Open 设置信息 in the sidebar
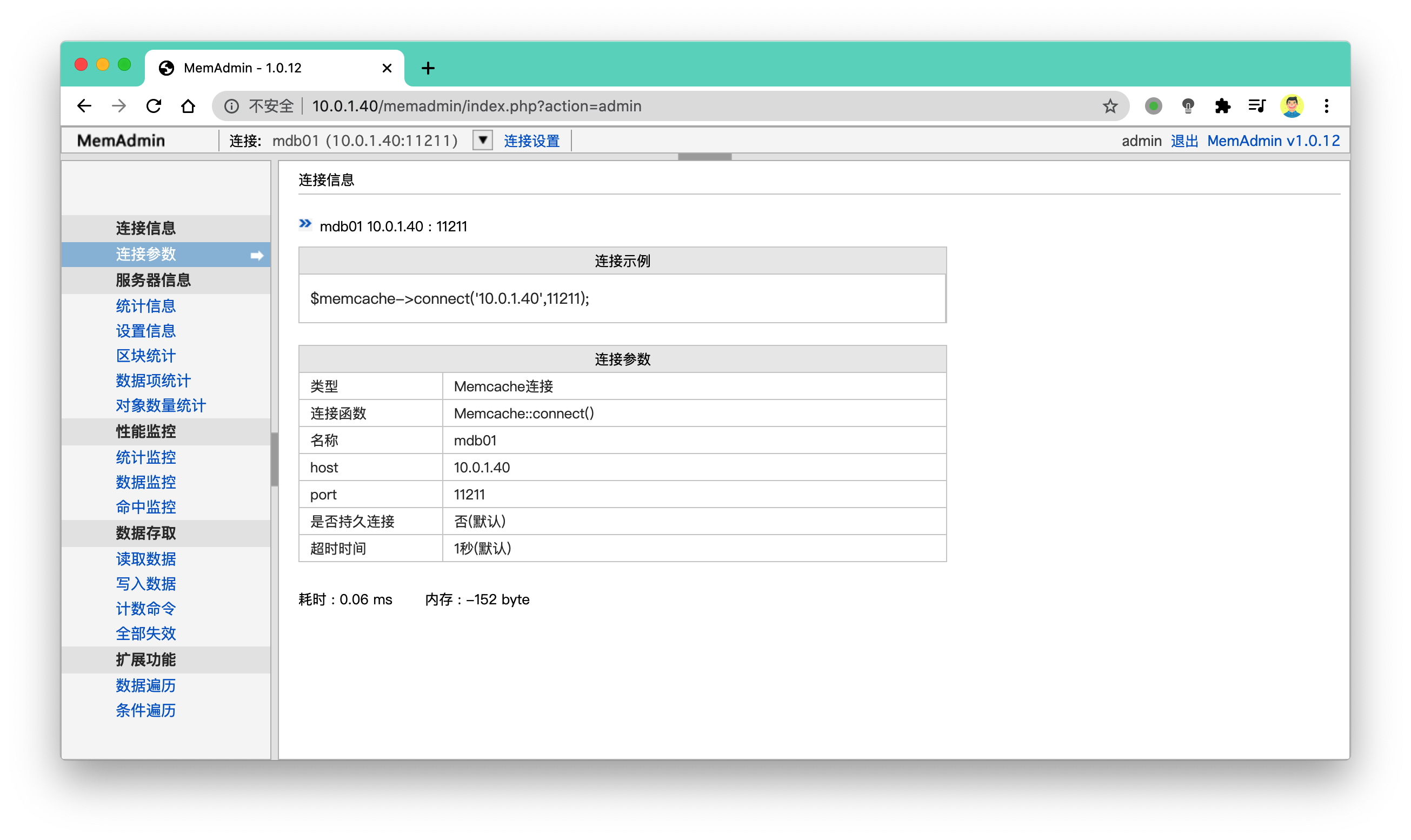Viewport: 1411px width, 840px height. (145, 331)
